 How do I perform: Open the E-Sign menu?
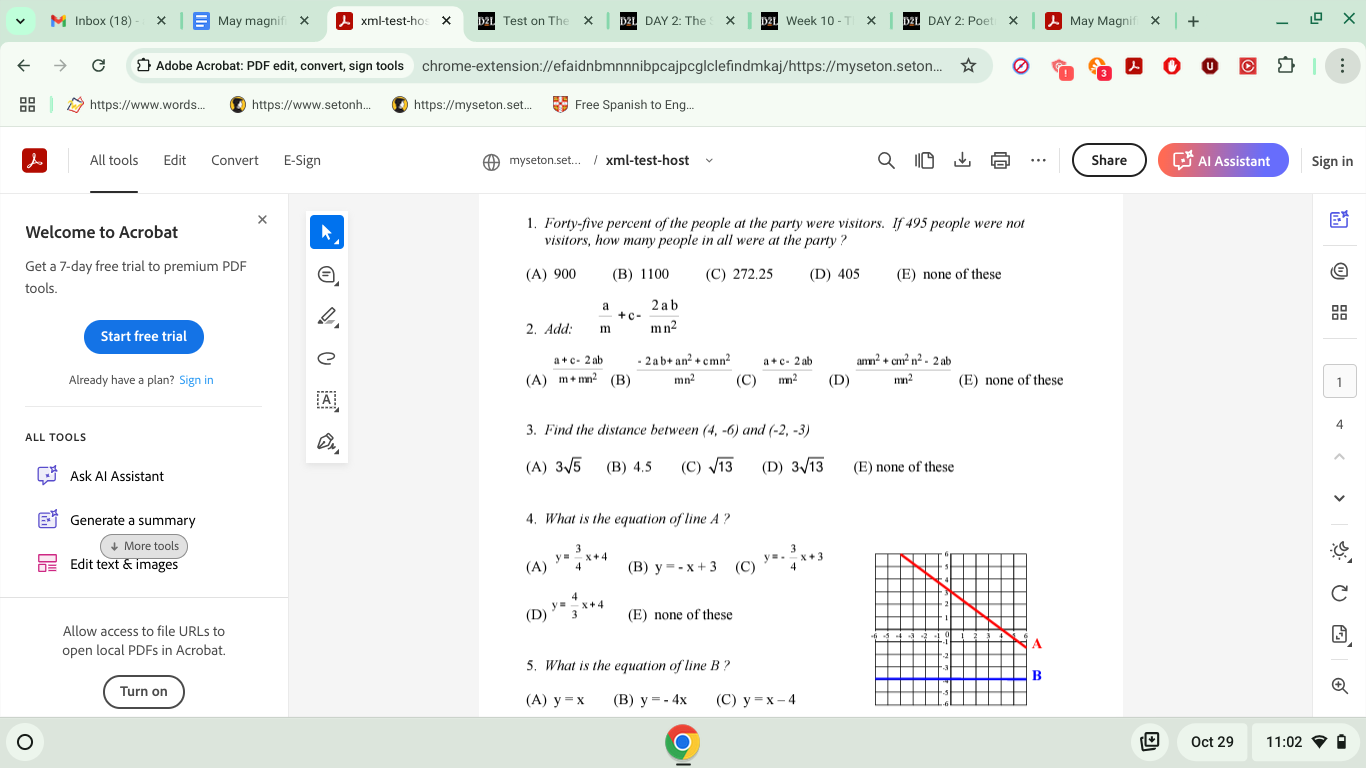(302, 160)
